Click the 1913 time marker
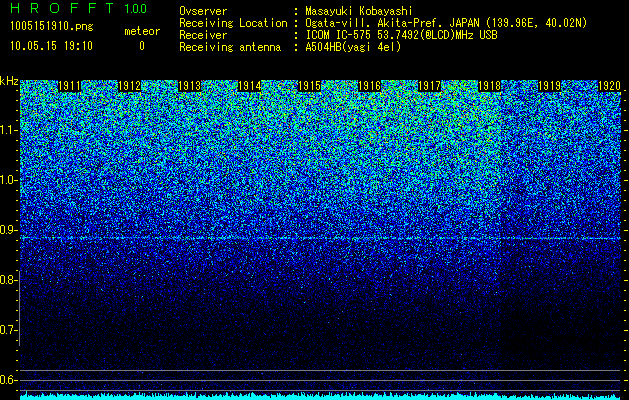The height and width of the screenshot is (400, 629). click(189, 86)
